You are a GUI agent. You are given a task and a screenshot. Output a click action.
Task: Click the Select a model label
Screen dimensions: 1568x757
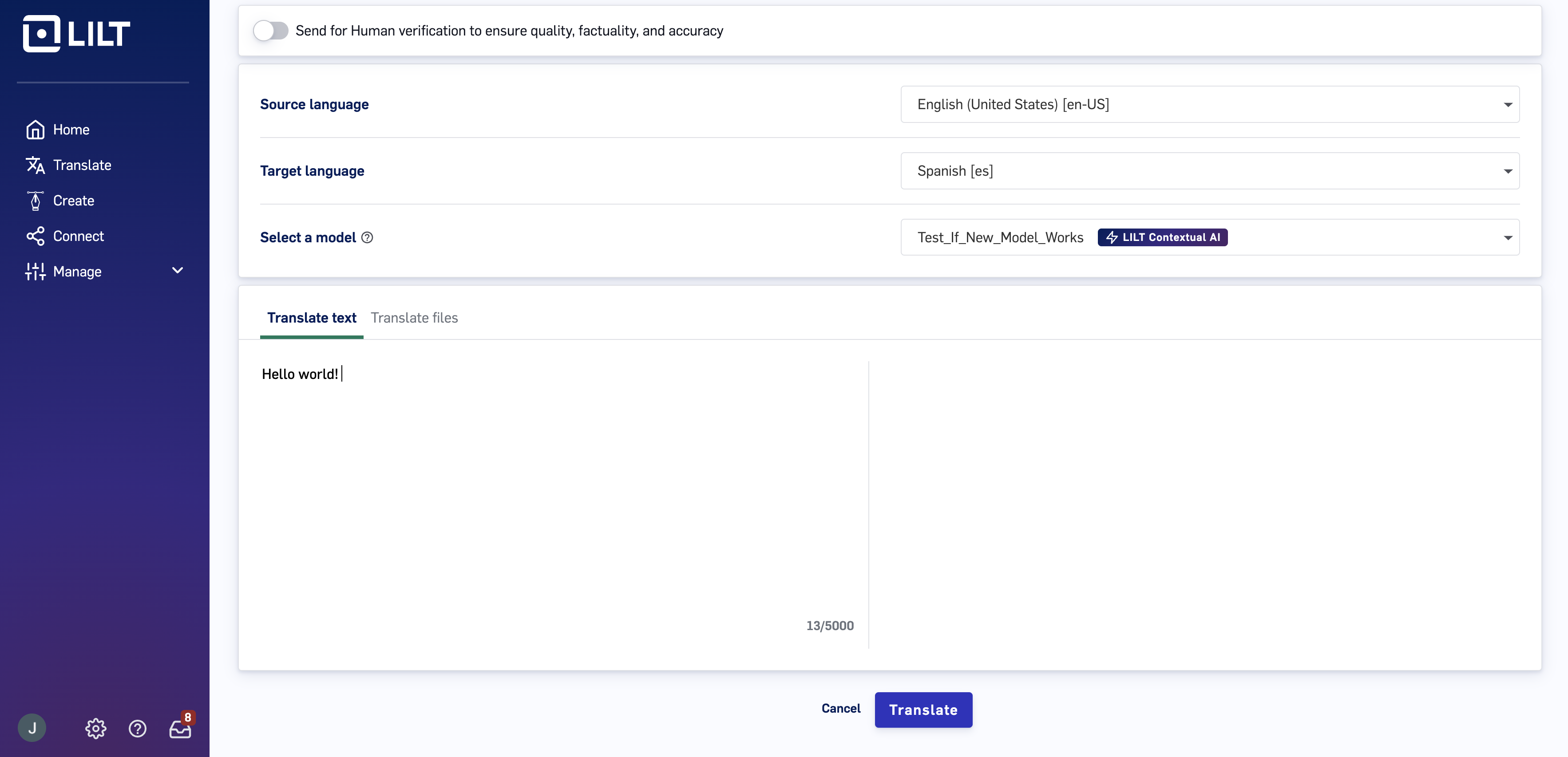pos(308,237)
